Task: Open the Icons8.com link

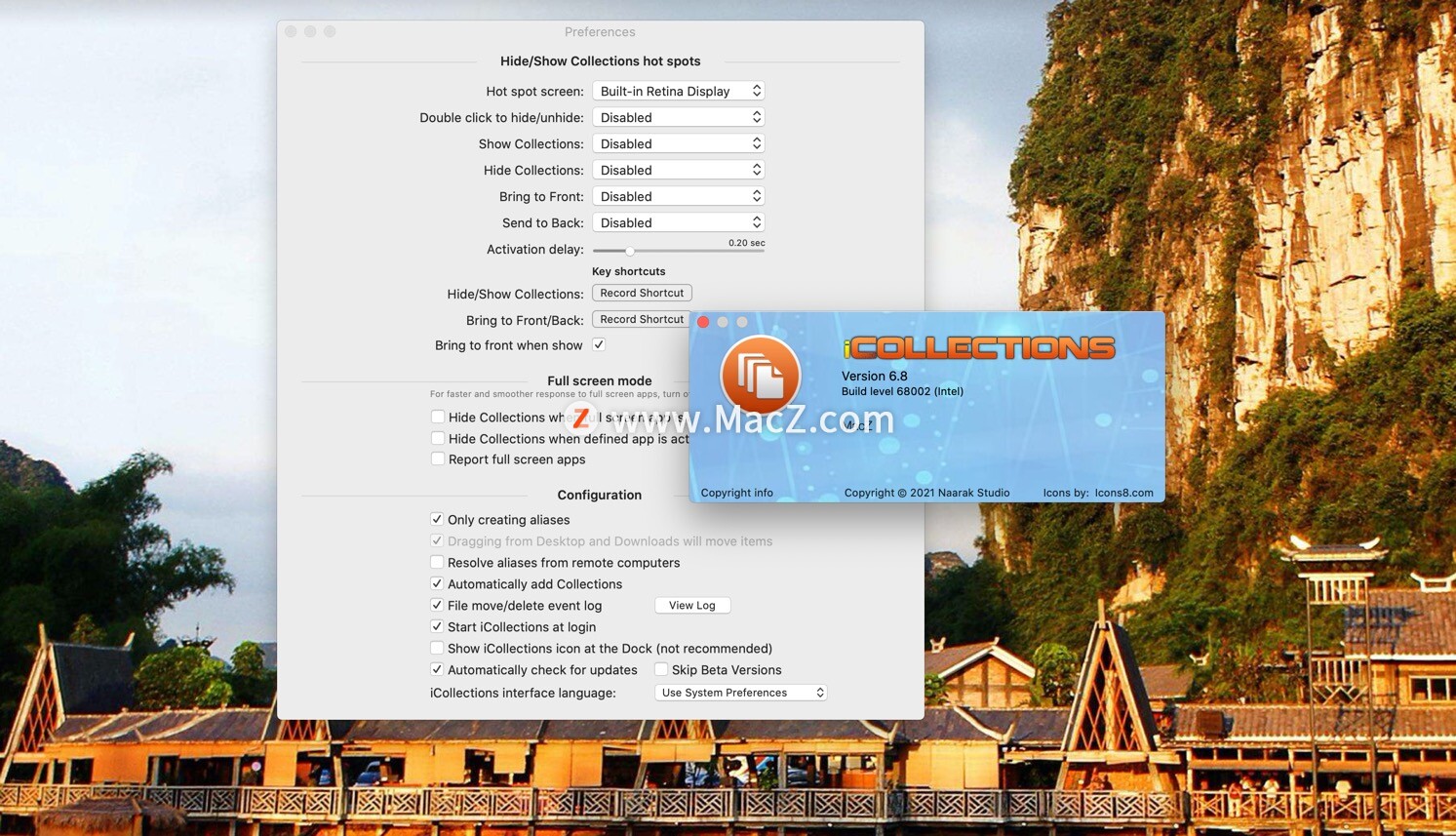Action: (1123, 493)
